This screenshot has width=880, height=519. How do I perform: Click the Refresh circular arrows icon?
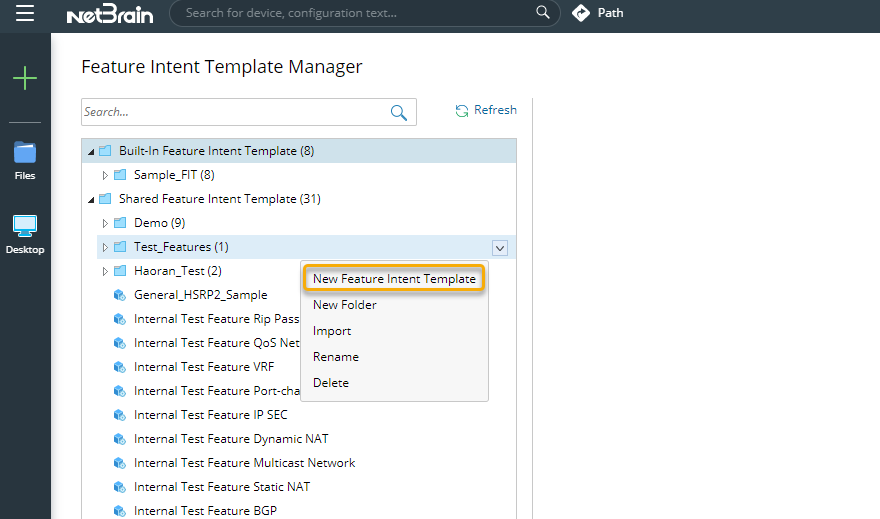(x=461, y=111)
